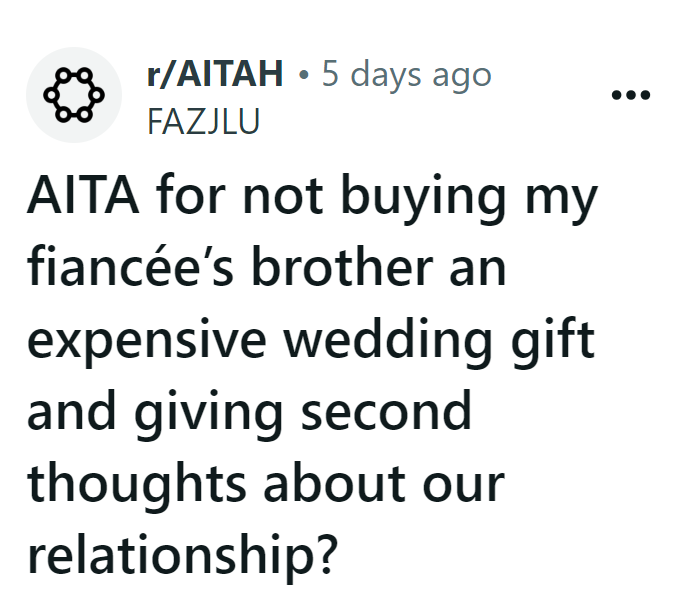Click the word "thoughts" in the title
The height and width of the screenshot is (604, 696).
click(136, 482)
